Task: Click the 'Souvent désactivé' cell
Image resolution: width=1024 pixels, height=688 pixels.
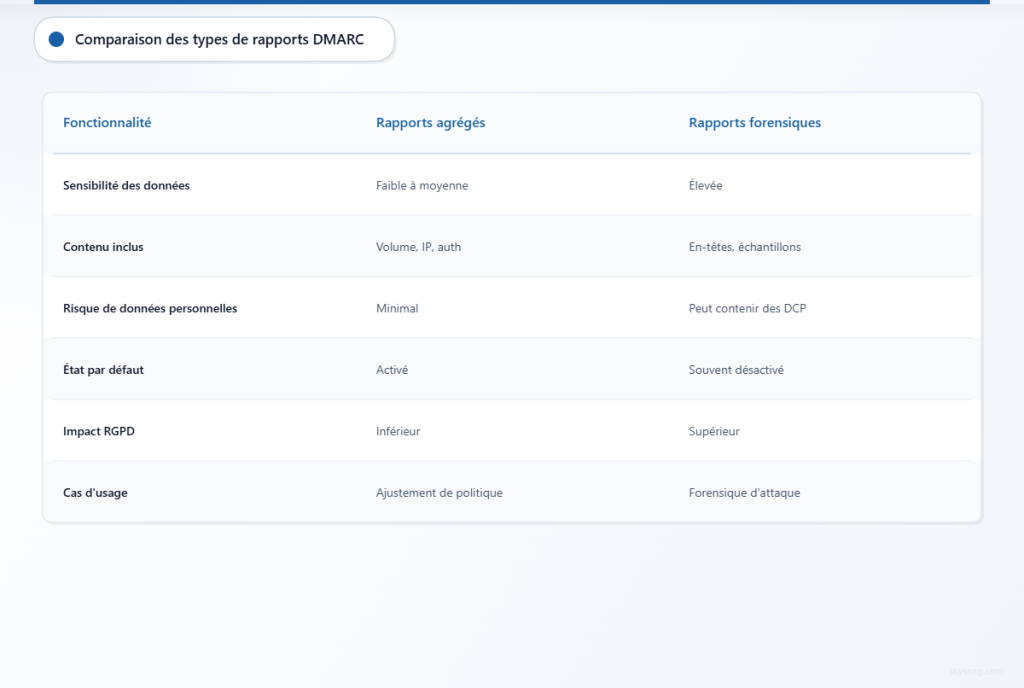Action: [736, 369]
